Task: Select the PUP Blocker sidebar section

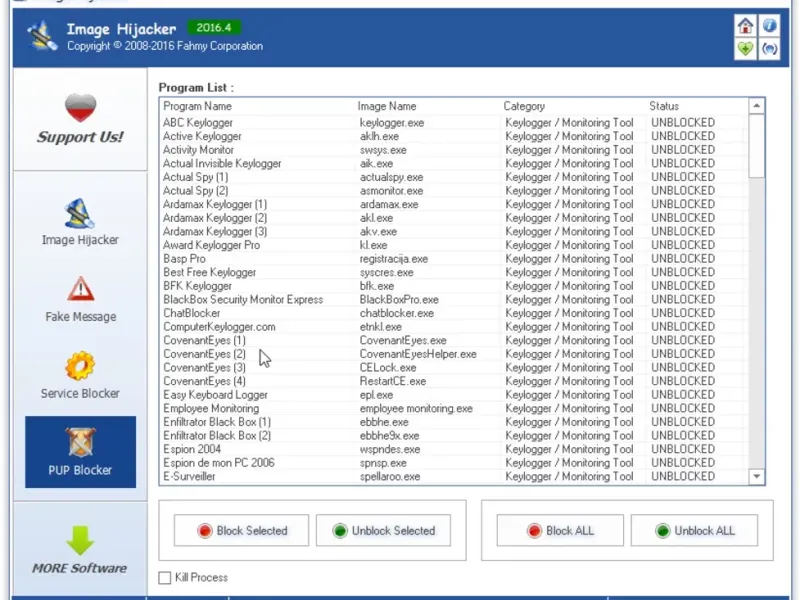Action: (x=81, y=452)
